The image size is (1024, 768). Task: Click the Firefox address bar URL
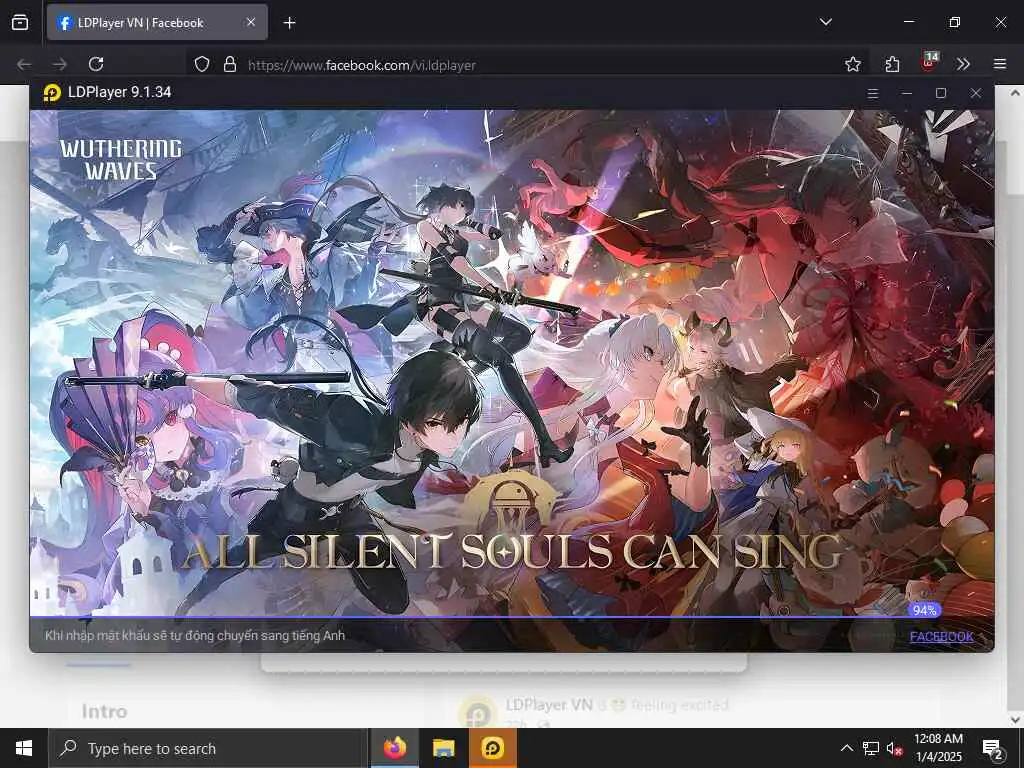(361, 65)
